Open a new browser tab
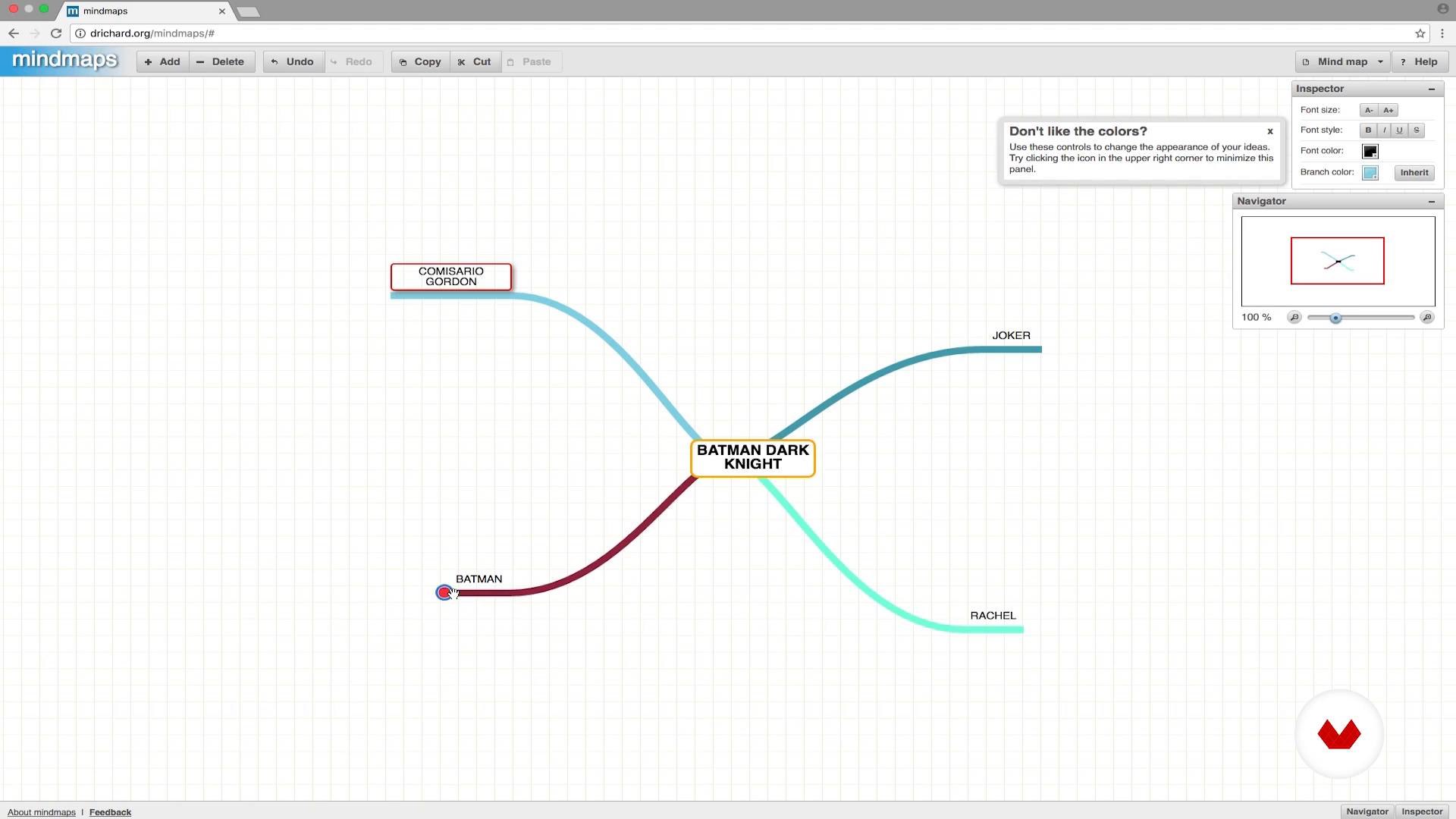This screenshot has height=819, width=1456. tap(248, 11)
